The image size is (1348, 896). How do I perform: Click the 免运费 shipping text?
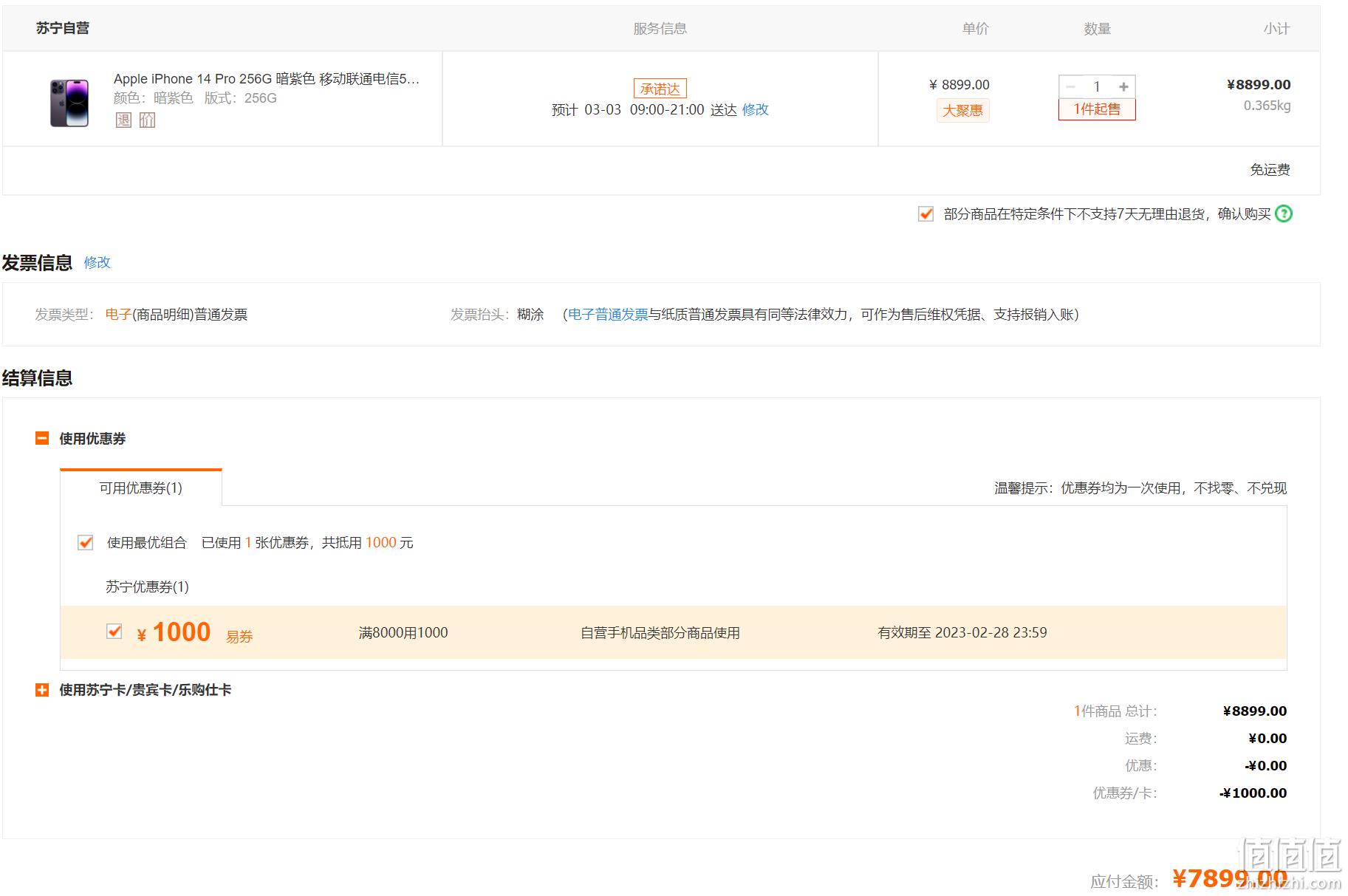tap(1270, 169)
